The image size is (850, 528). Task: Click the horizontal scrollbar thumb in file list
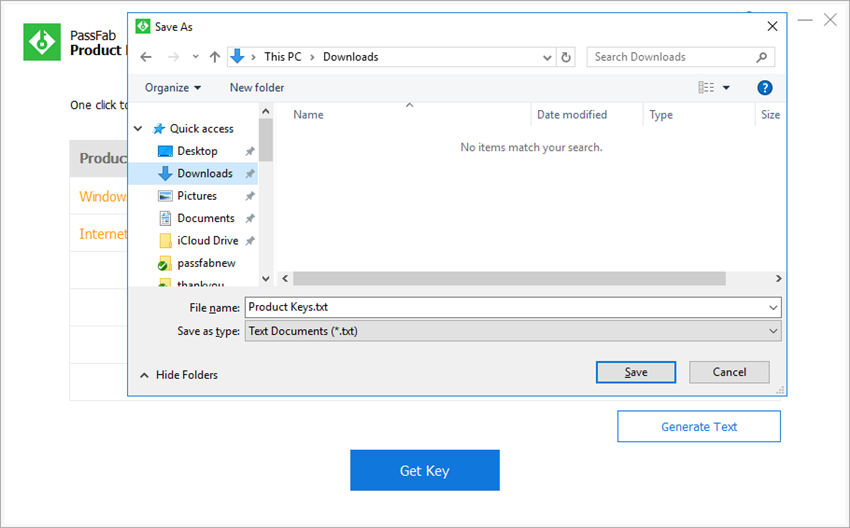tap(509, 279)
